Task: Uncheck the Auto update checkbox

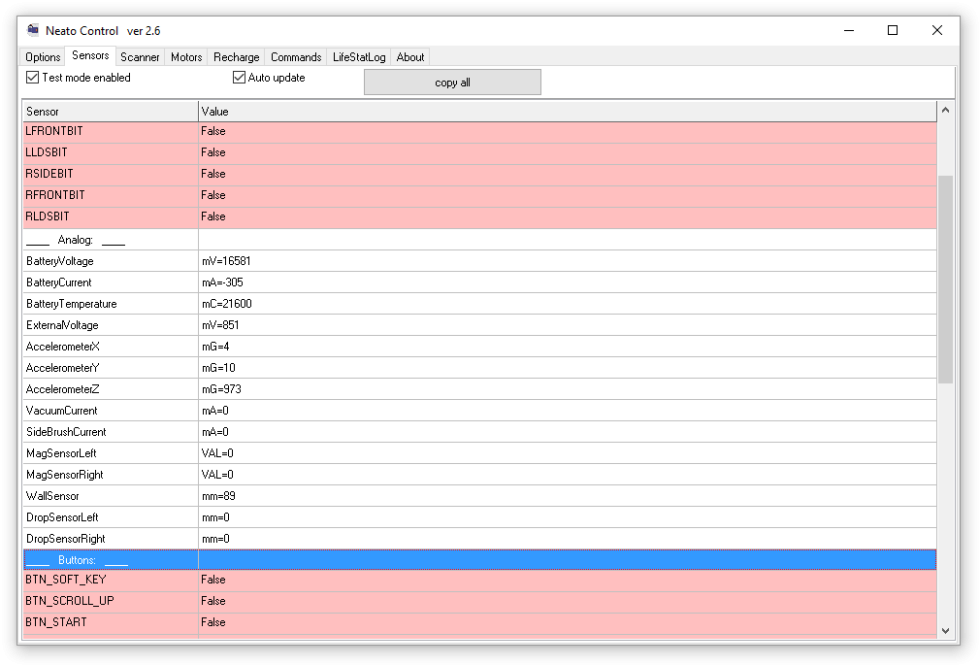Action: click(239, 78)
